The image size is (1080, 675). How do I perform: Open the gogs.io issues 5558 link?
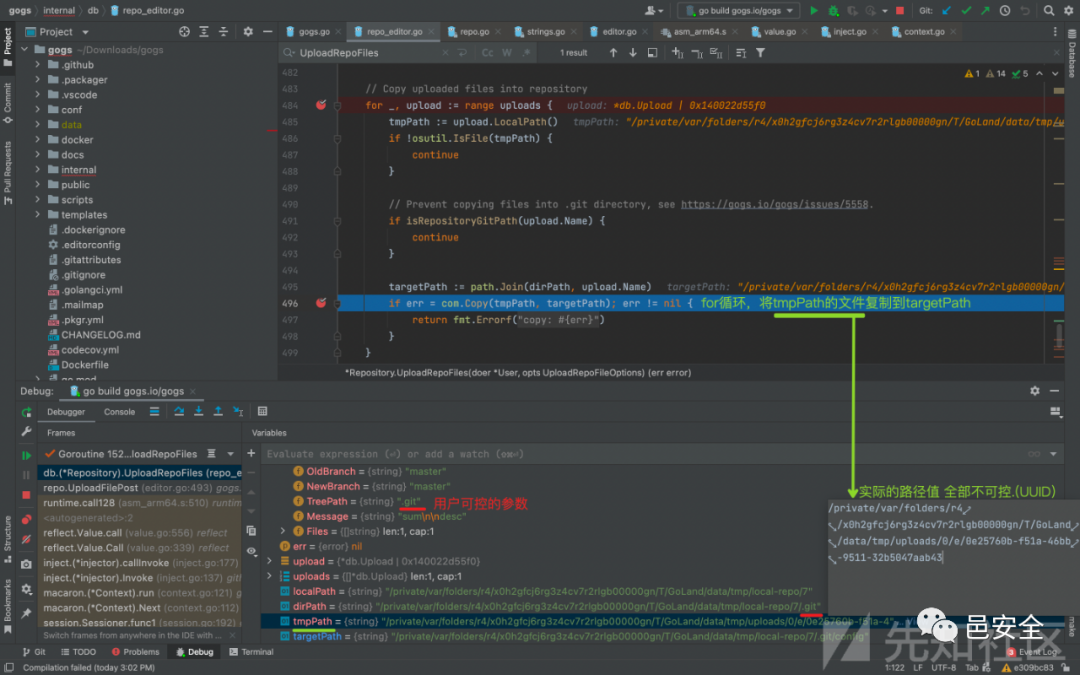[775, 204]
